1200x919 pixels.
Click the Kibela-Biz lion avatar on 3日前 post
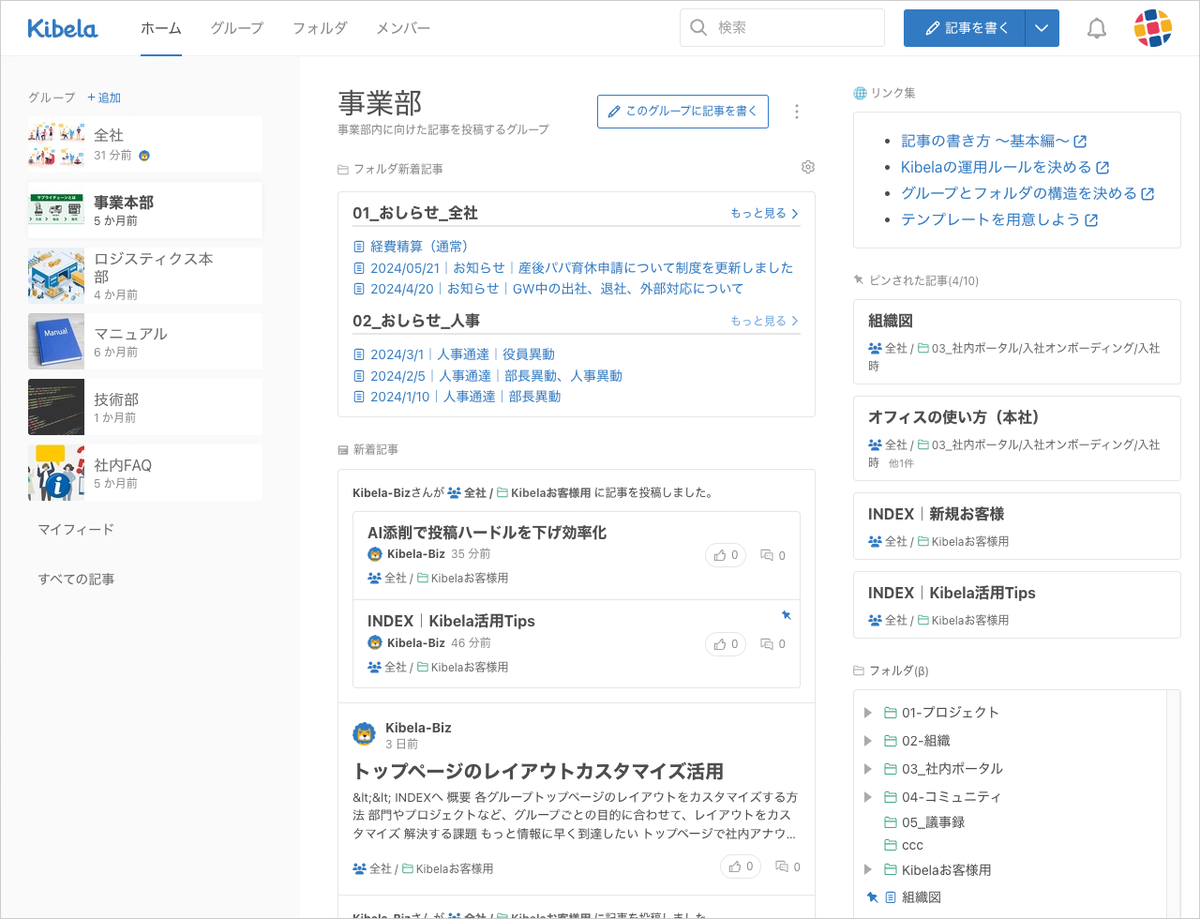click(x=364, y=735)
